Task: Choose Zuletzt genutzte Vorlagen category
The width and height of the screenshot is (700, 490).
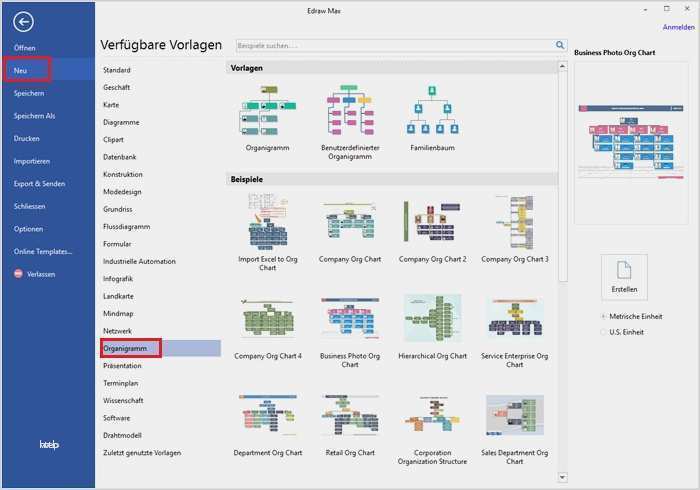Action: pos(142,453)
